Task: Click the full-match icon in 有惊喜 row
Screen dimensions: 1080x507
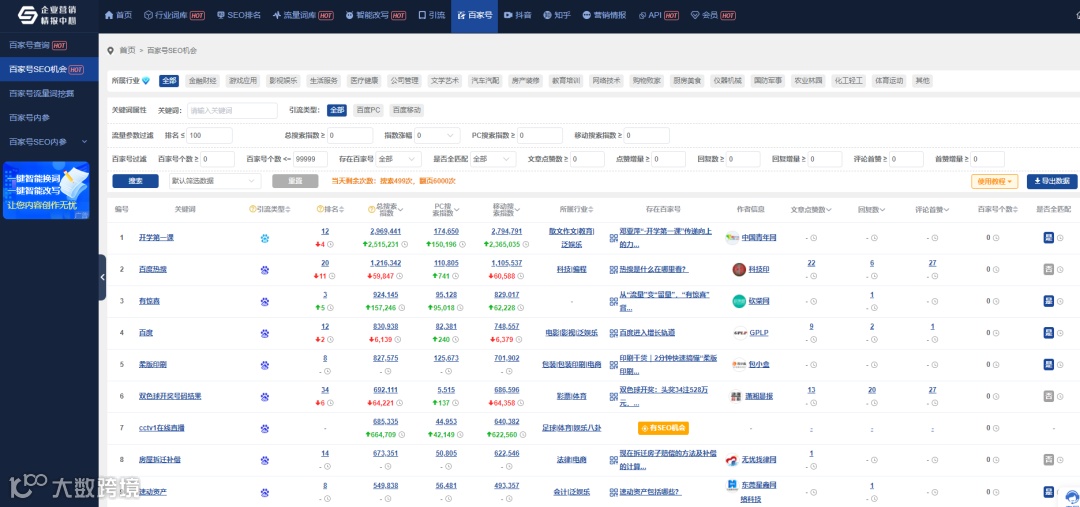Action: click(x=1048, y=301)
